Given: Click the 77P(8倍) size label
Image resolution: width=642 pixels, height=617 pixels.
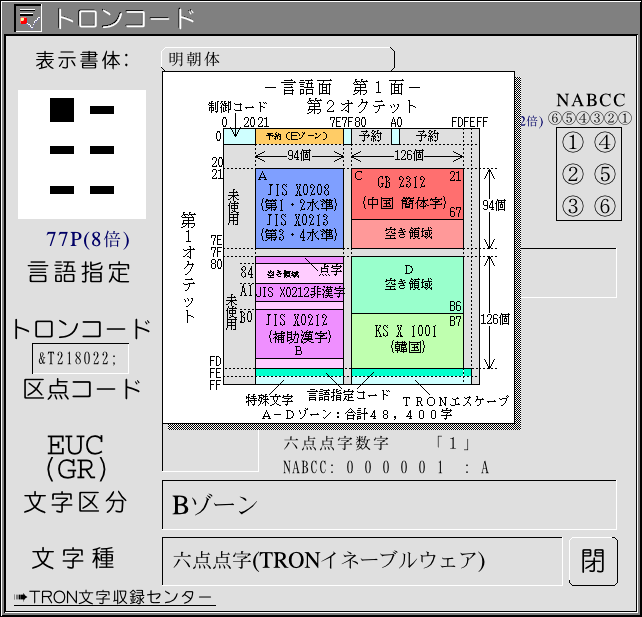Looking at the screenshot, I should pos(87,240).
